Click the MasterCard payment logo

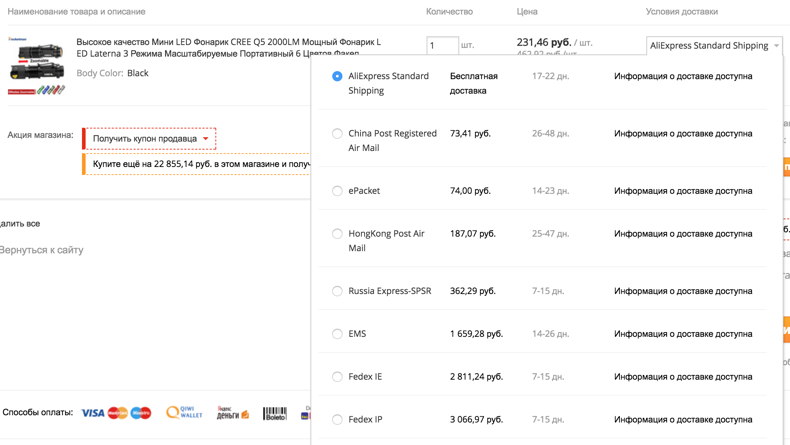coord(118,413)
